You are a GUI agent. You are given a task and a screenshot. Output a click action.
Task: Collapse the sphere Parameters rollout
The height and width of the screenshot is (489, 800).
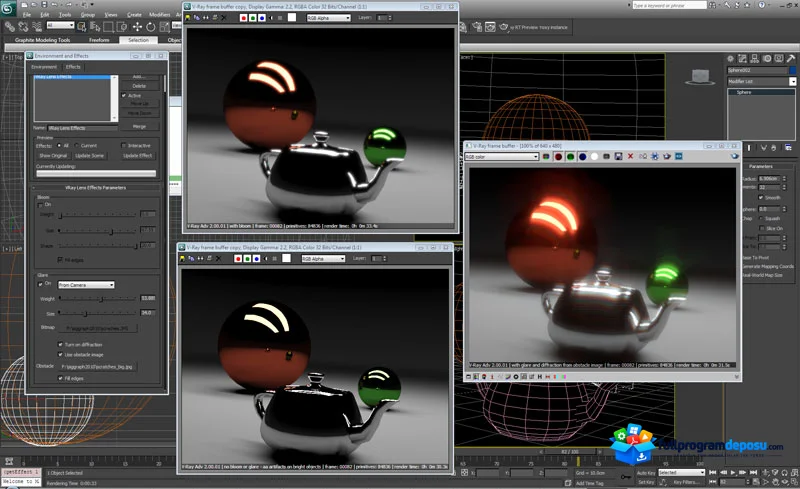click(x=760, y=166)
